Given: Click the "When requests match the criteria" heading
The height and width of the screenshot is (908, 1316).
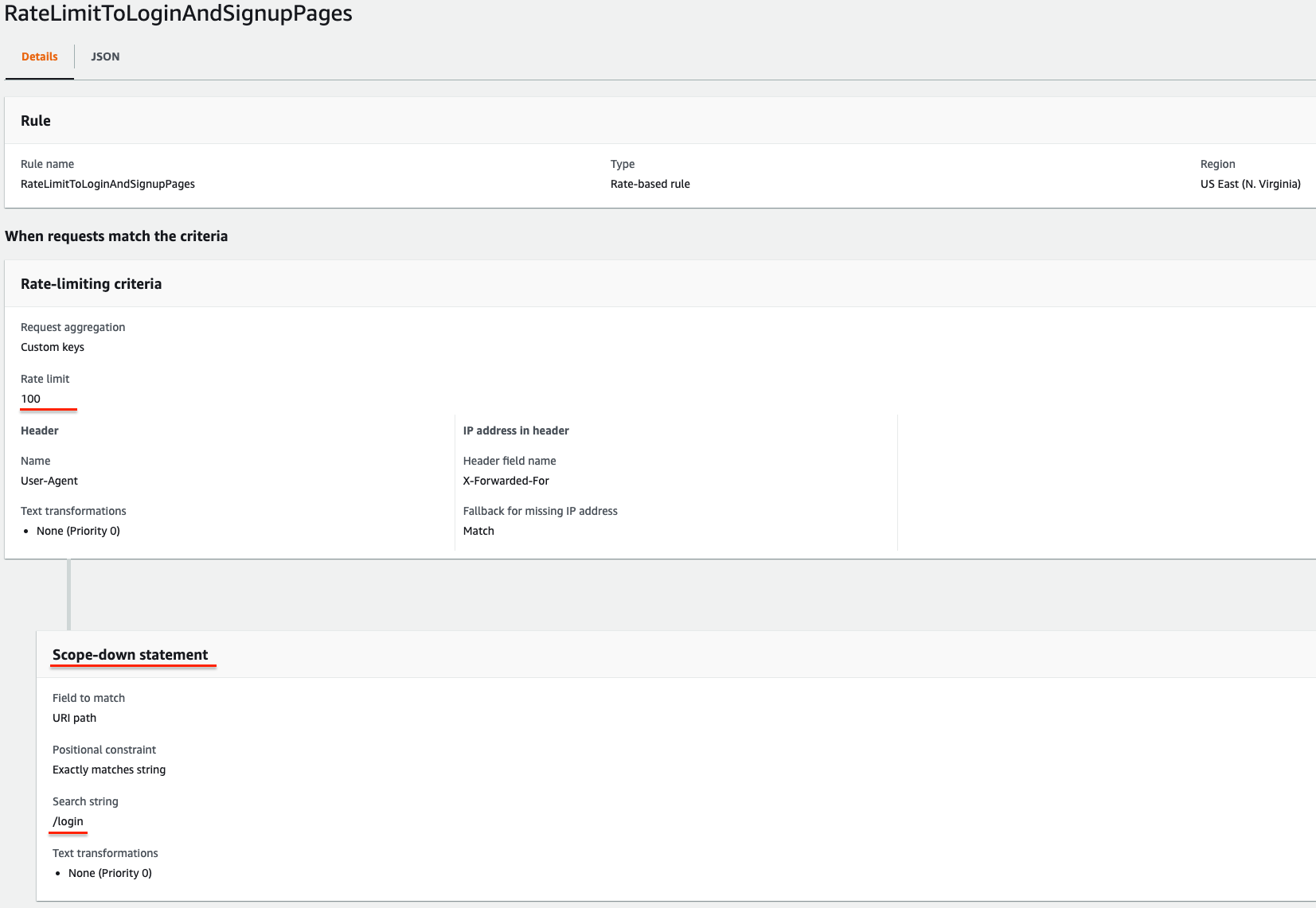Looking at the screenshot, I should coord(116,236).
